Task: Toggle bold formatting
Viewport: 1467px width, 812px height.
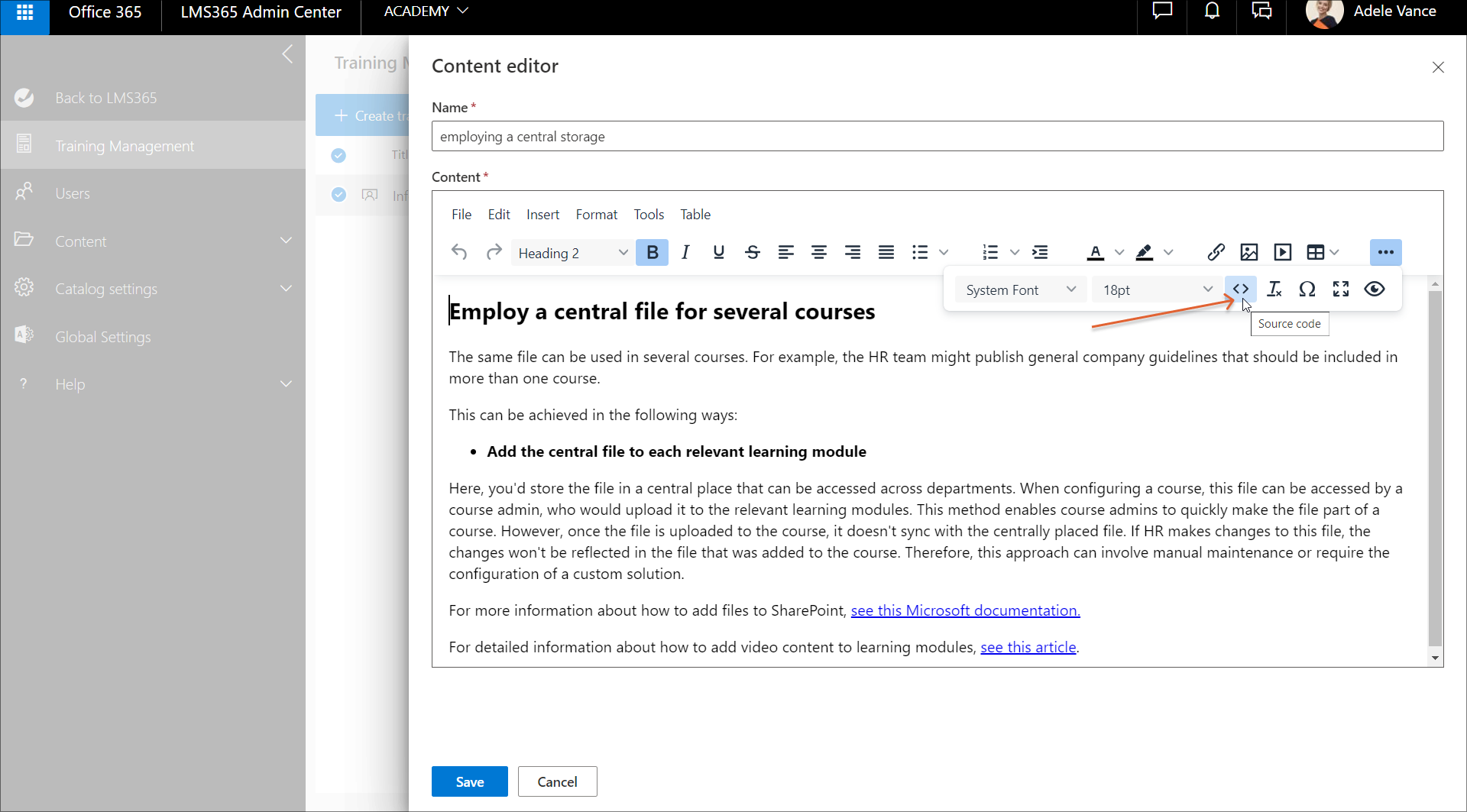Action: (652, 252)
